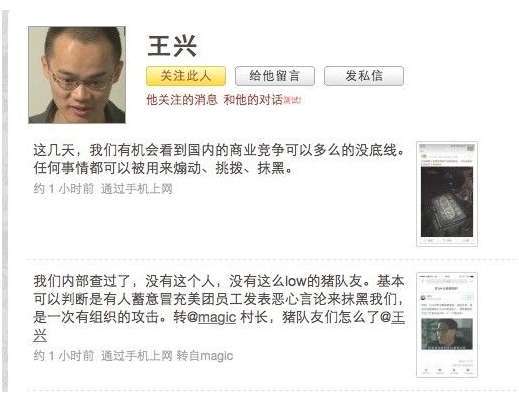Open the 和他的对话 link
Screen dimensions: 519x412
point(253,100)
